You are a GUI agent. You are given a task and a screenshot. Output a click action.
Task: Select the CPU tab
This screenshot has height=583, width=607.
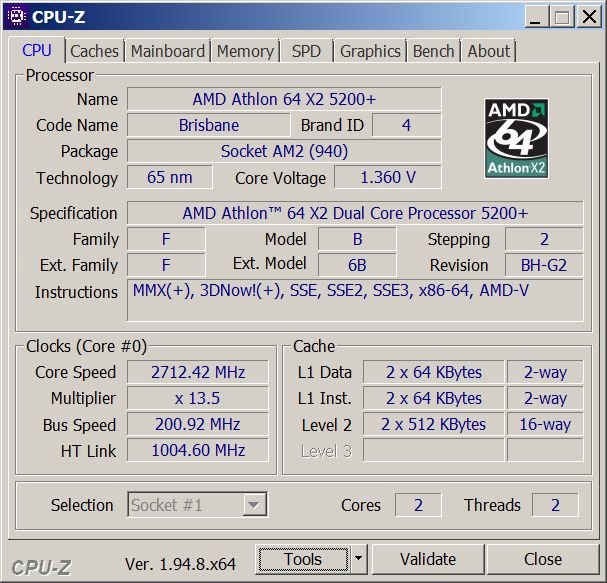point(37,50)
